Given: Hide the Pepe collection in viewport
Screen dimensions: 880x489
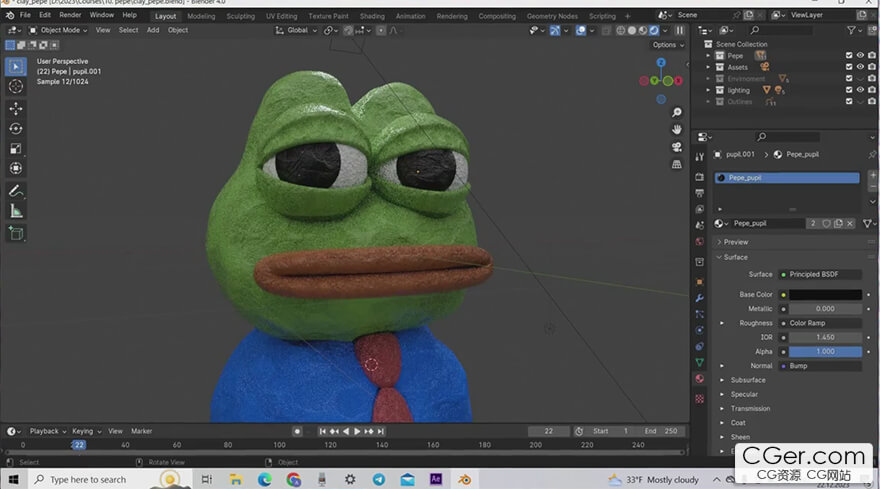Looking at the screenshot, I should pos(860,56).
